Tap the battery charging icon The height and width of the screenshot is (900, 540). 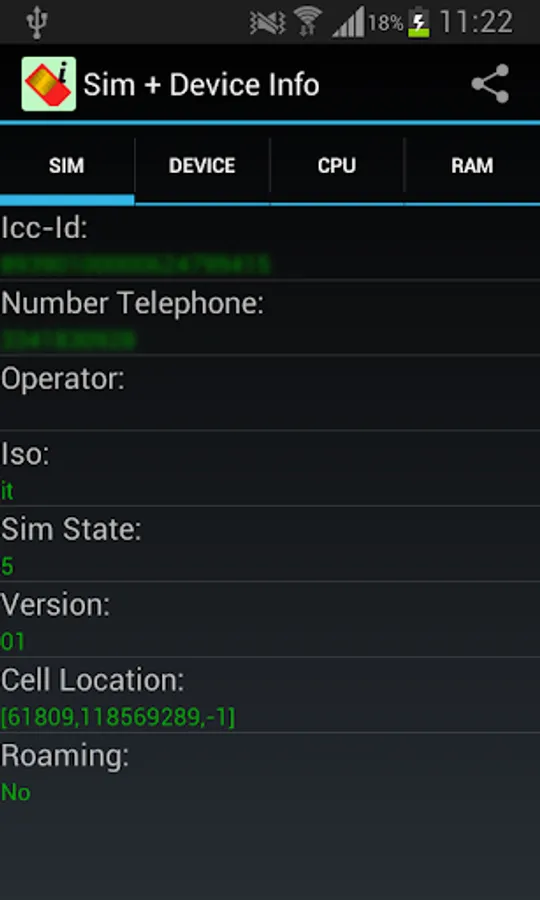point(419,23)
